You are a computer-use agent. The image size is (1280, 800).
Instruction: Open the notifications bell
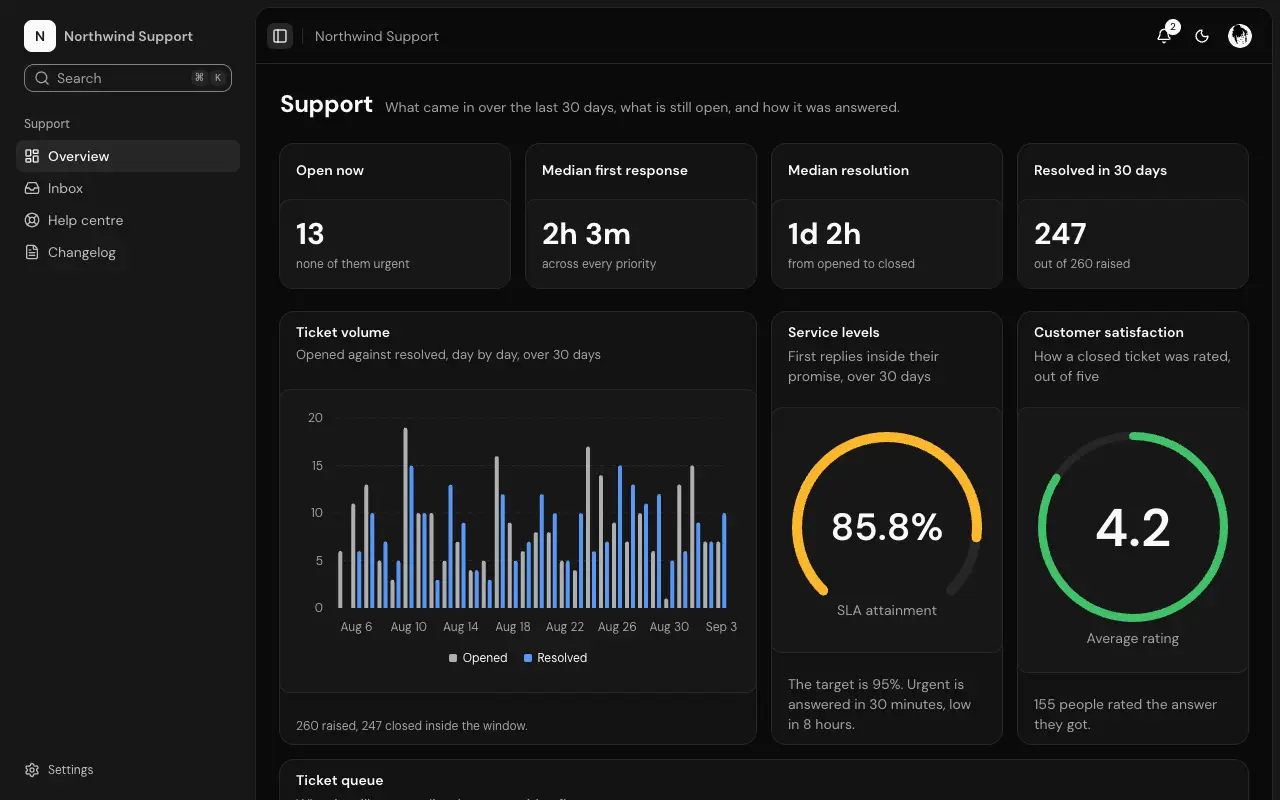click(x=1164, y=36)
